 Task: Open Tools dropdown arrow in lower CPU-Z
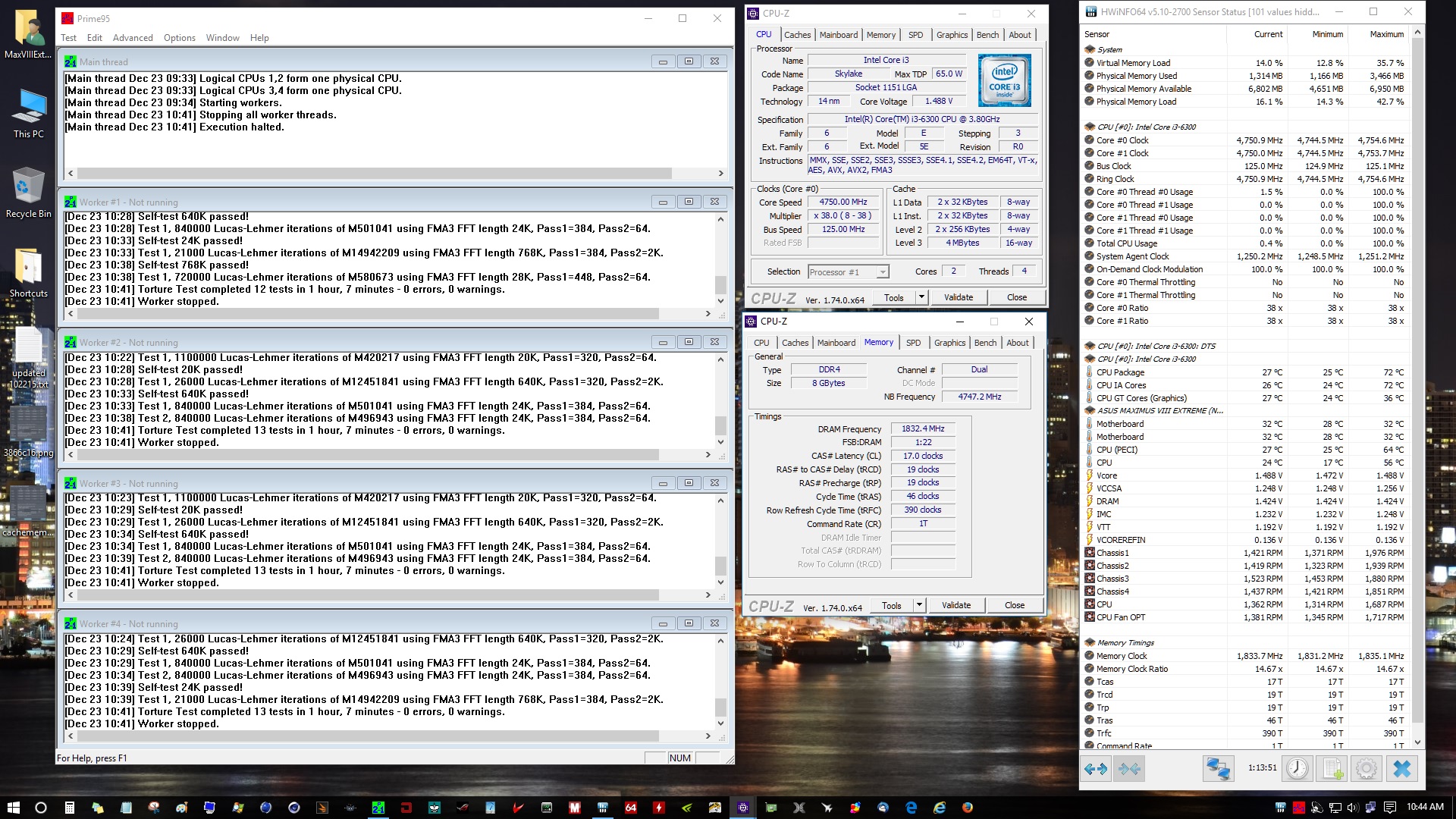[919, 605]
